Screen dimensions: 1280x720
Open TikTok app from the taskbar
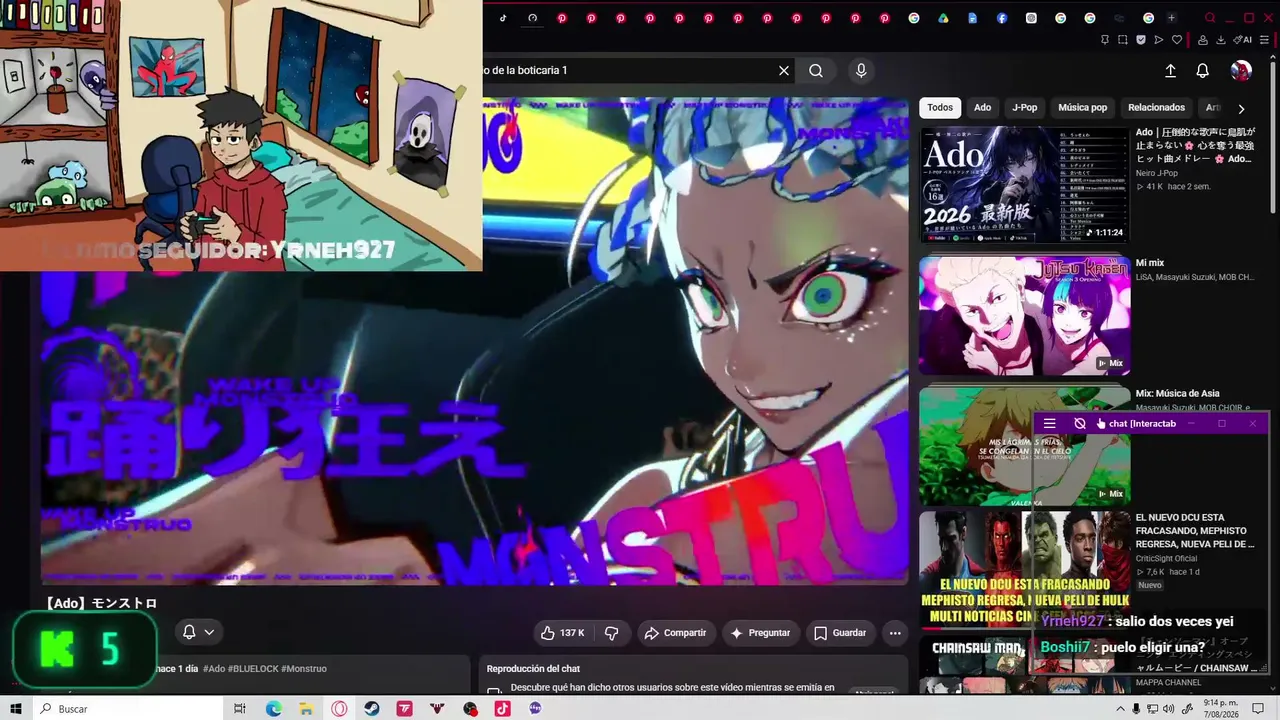click(502, 709)
